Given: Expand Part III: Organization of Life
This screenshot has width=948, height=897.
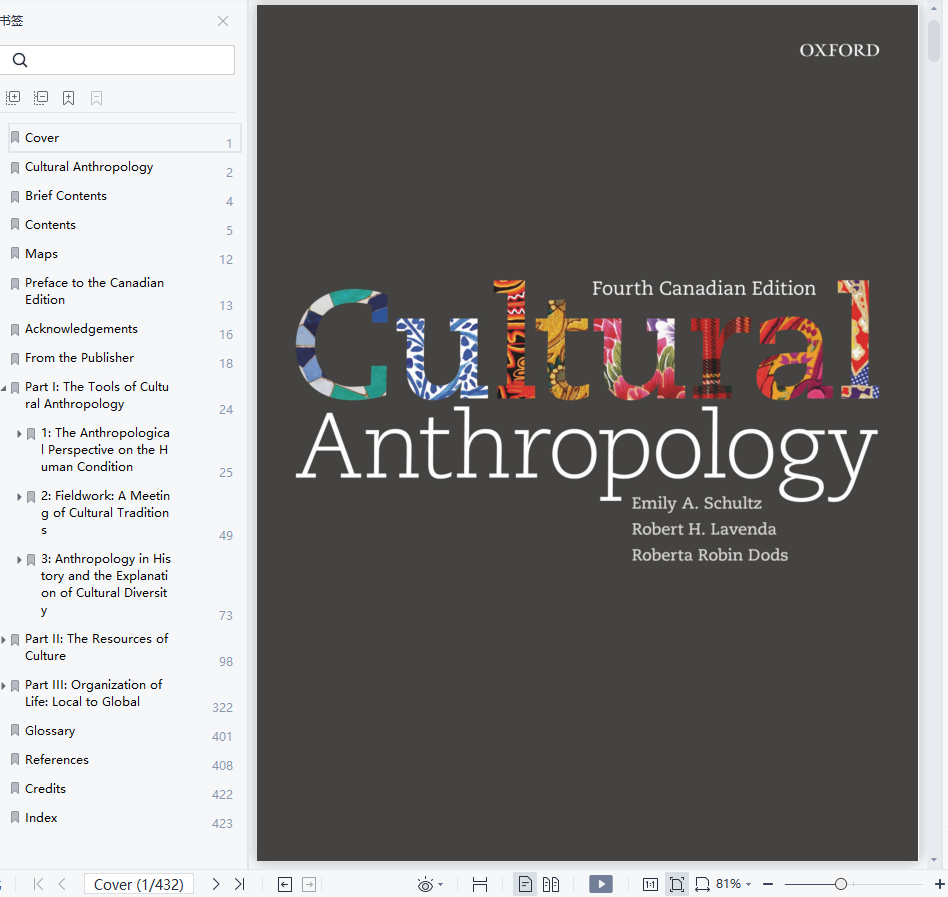Looking at the screenshot, I should coord(4,685).
